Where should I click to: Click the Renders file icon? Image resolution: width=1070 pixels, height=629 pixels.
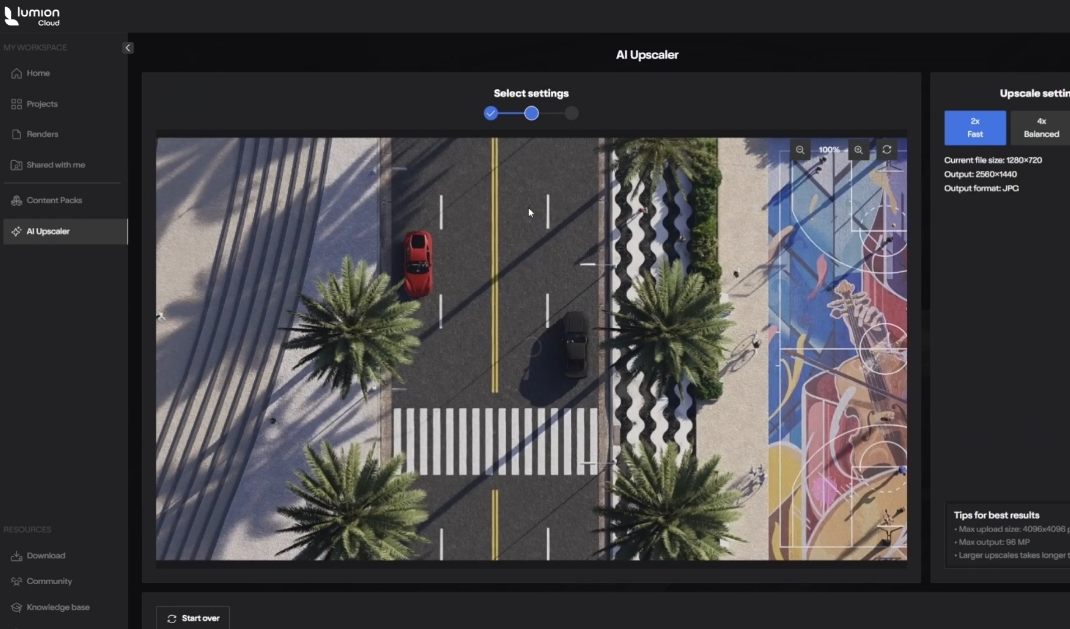(16, 134)
